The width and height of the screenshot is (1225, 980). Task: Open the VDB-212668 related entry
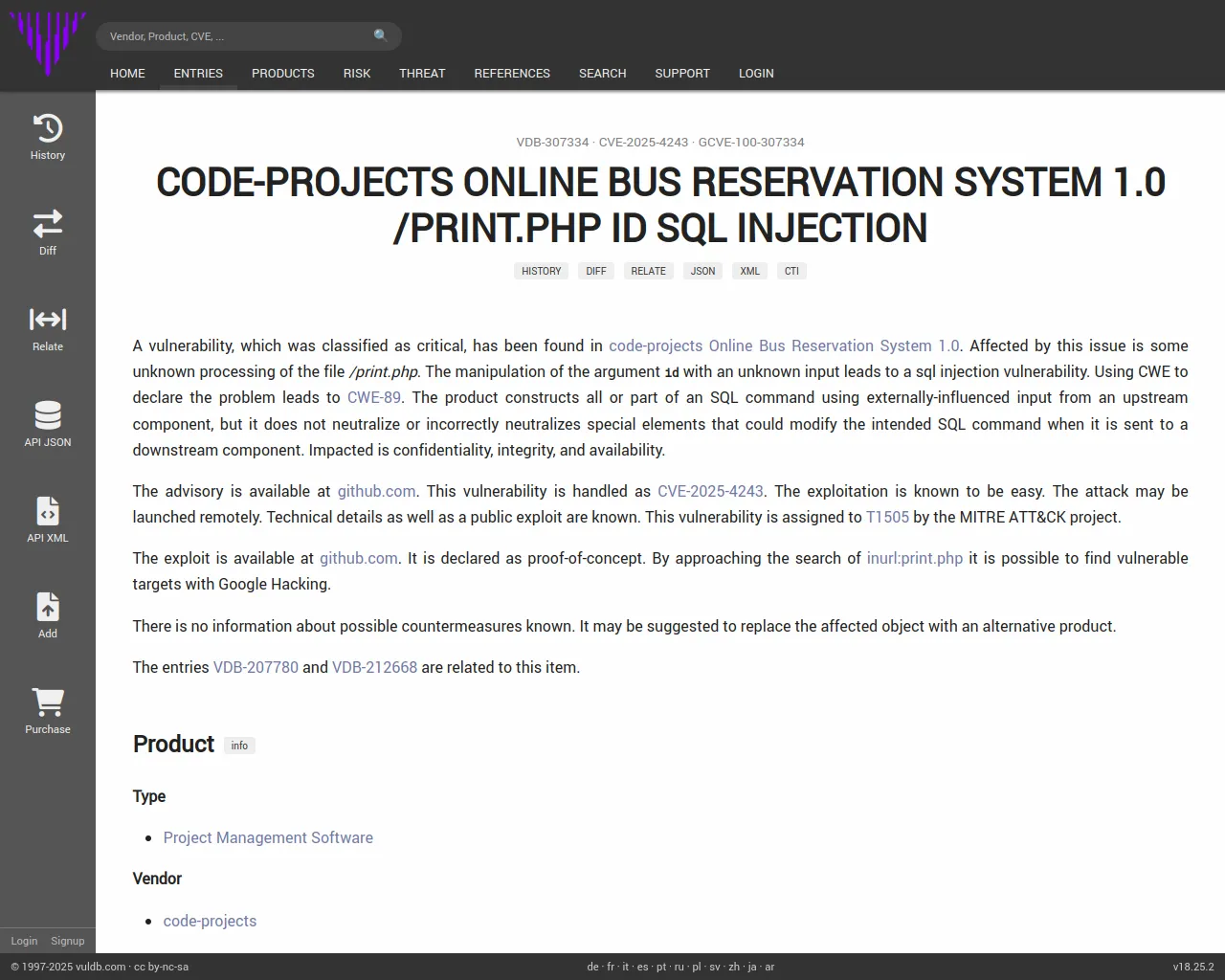point(374,667)
